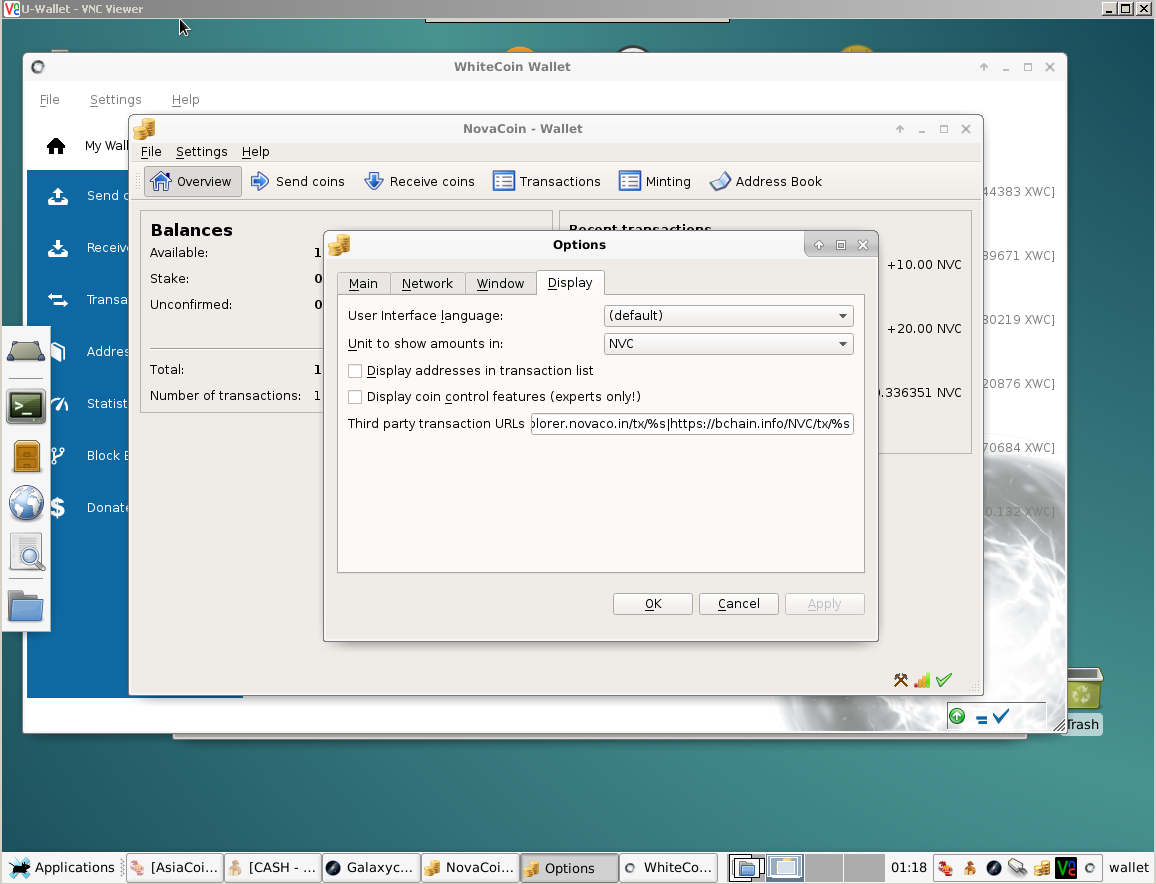Open the blue folder dock icon
This screenshot has height=884, width=1156.
click(26, 606)
